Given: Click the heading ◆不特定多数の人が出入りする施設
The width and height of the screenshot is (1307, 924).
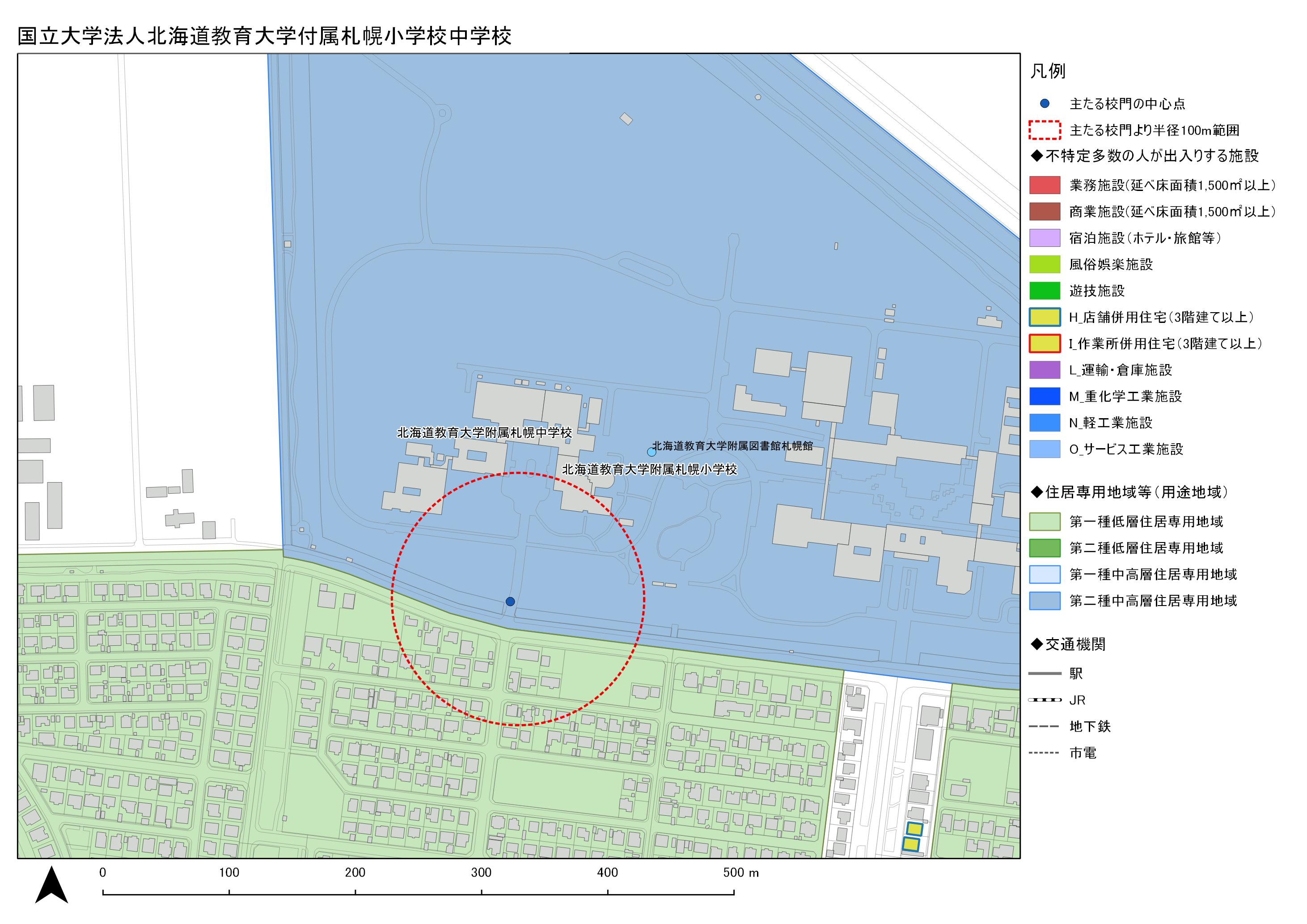Looking at the screenshot, I should tap(1144, 156).
